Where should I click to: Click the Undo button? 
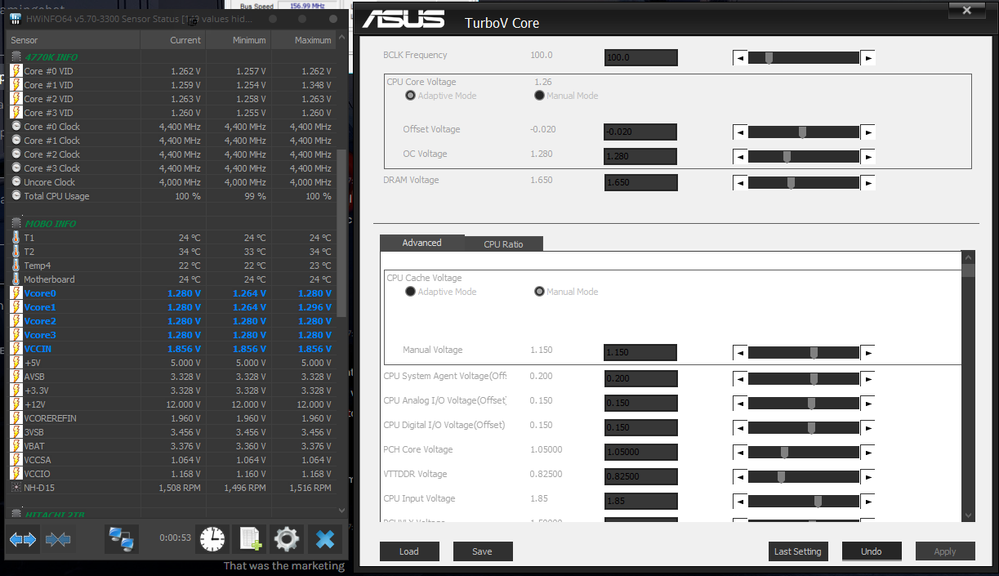click(872, 551)
